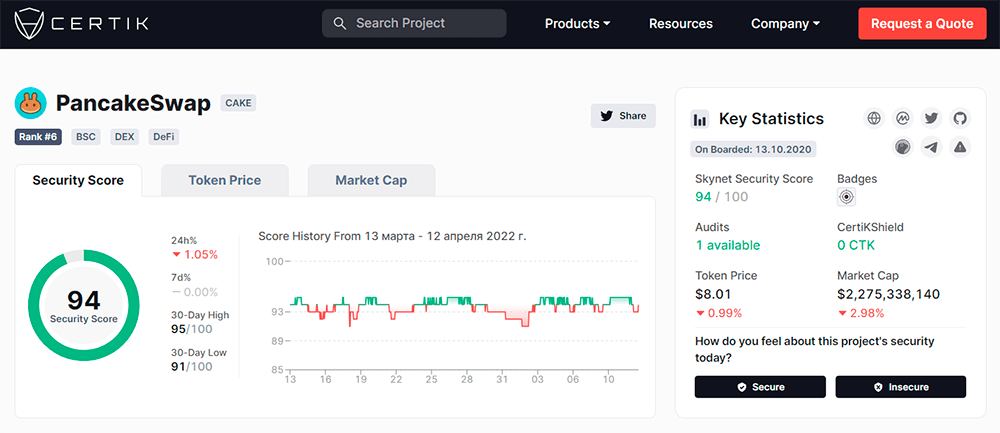The image size is (1000, 433).
Task: Click the CertiK logo in the header
Action: pyautogui.click(x=81, y=24)
